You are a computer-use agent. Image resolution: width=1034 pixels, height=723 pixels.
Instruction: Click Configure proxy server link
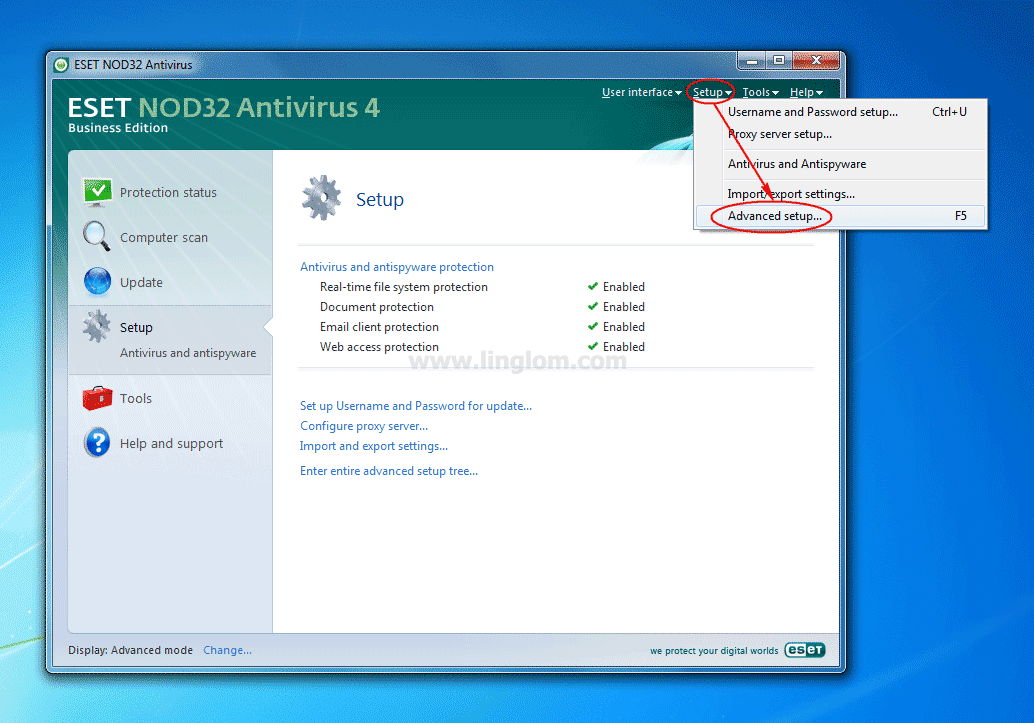click(x=364, y=425)
